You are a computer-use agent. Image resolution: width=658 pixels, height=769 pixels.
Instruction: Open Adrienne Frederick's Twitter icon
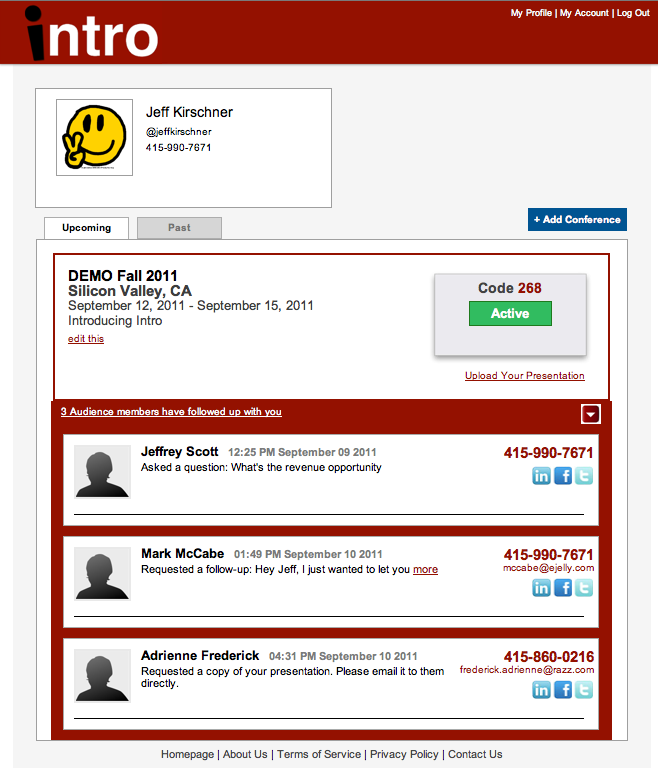click(584, 690)
